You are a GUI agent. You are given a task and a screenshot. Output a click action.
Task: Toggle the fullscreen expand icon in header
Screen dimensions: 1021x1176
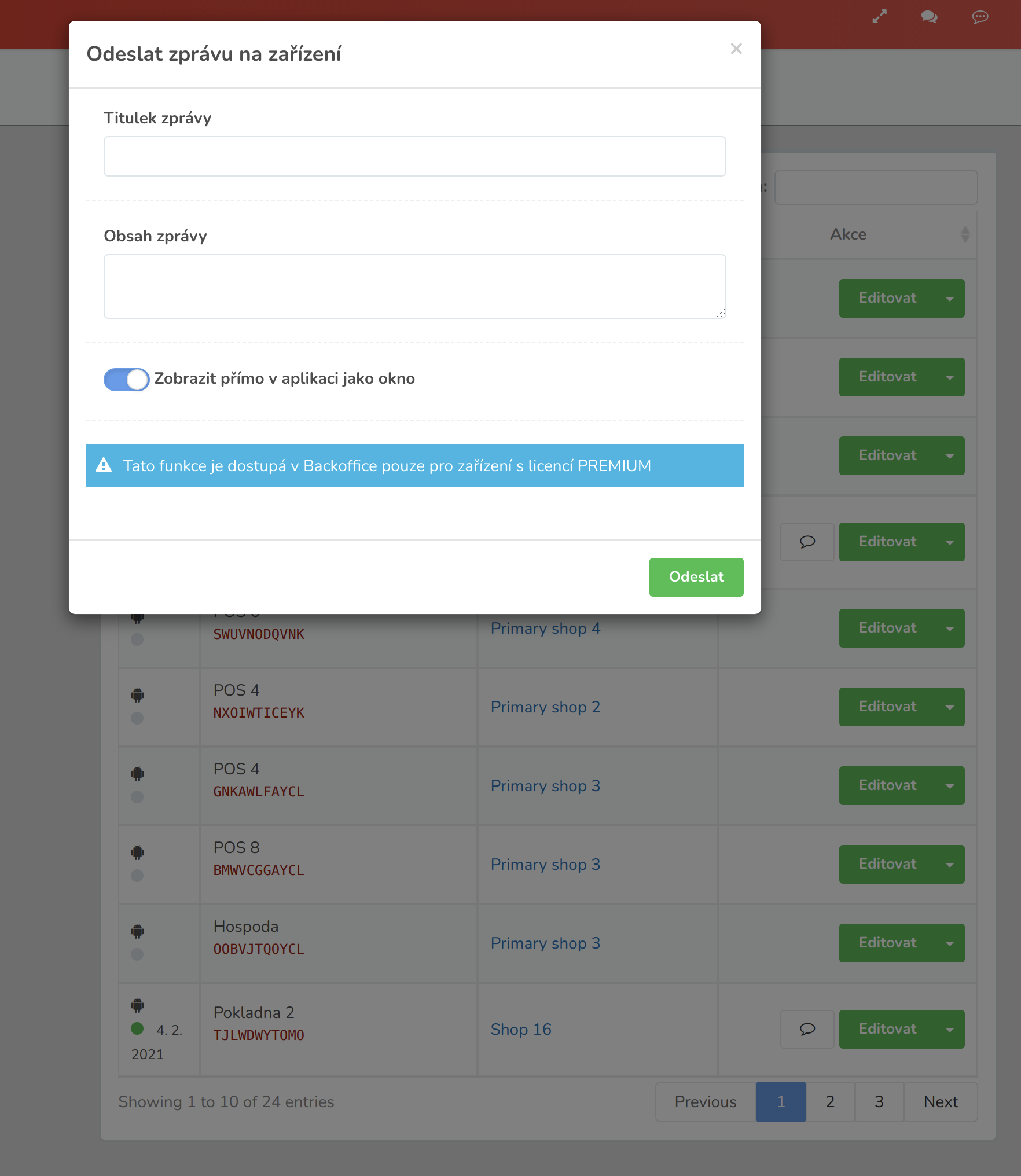click(880, 17)
